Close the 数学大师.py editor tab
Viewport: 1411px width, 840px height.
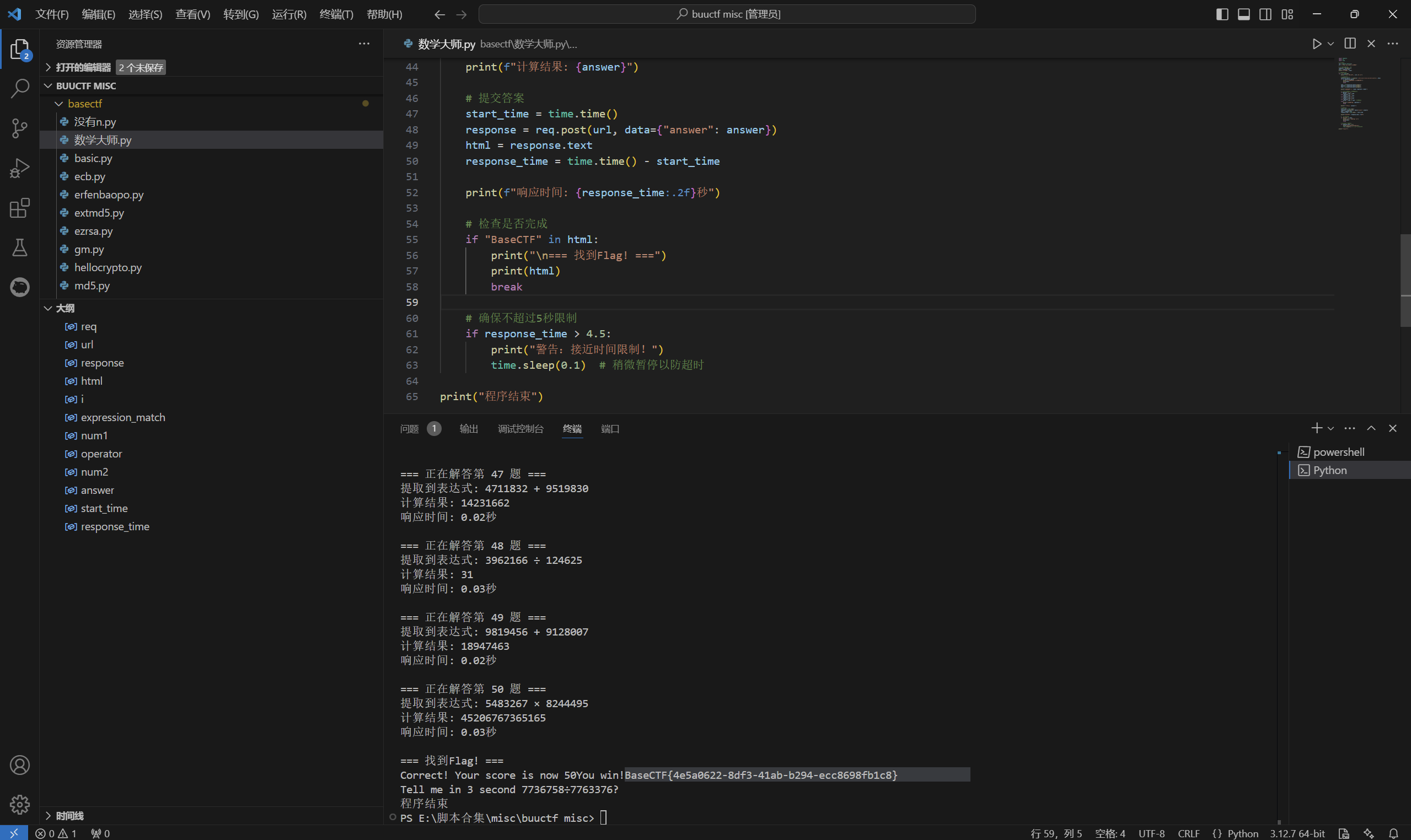[1371, 44]
